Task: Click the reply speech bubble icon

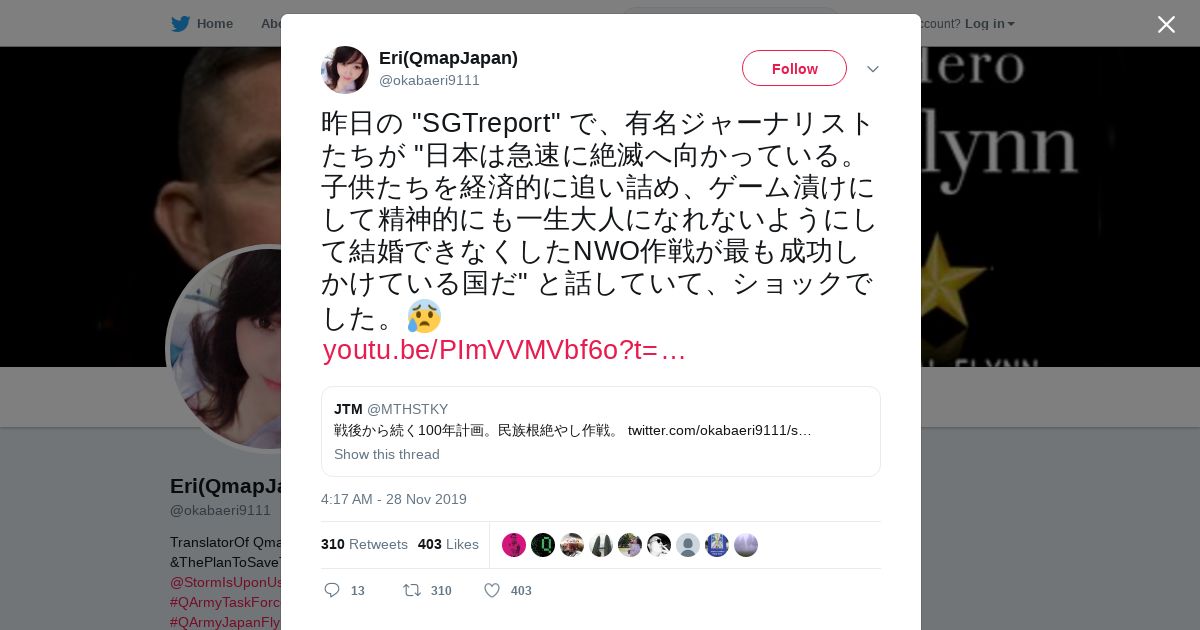Action: (332, 590)
